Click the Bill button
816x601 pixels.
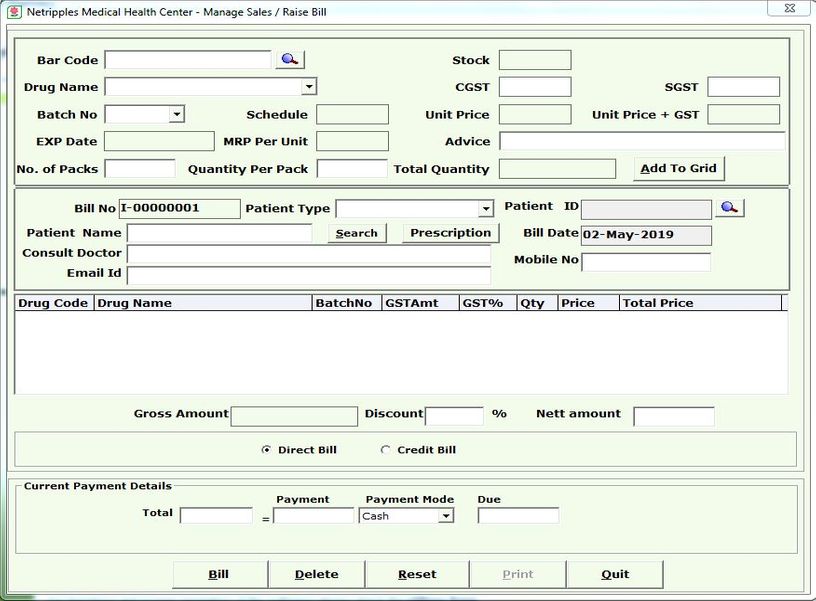pyautogui.click(x=220, y=574)
